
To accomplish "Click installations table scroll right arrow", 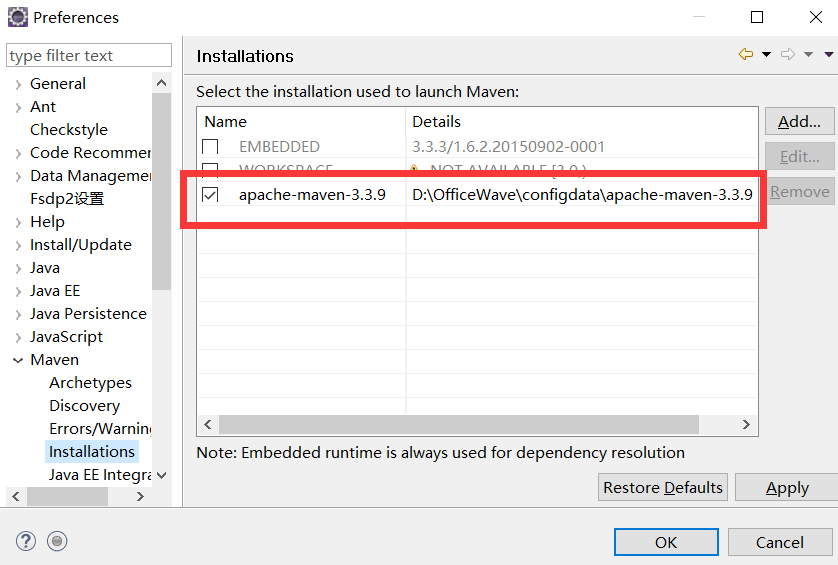I will pyautogui.click(x=746, y=424).
